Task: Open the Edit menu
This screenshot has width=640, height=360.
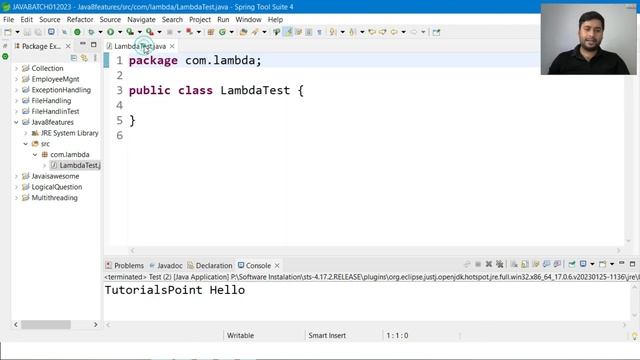Action: pos(27,20)
